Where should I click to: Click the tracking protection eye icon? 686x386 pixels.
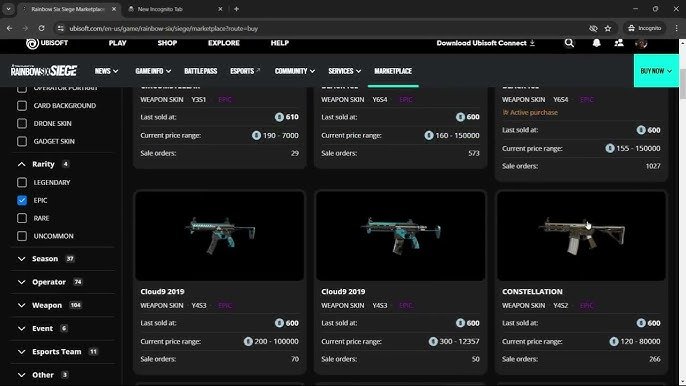coord(593,28)
